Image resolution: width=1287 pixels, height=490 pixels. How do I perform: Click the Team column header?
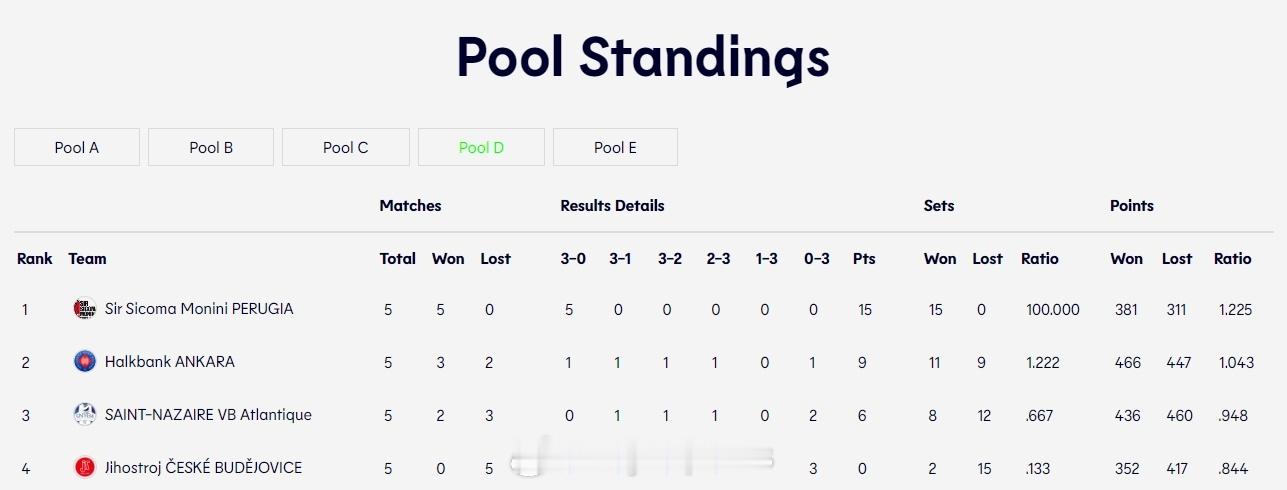tap(87, 258)
